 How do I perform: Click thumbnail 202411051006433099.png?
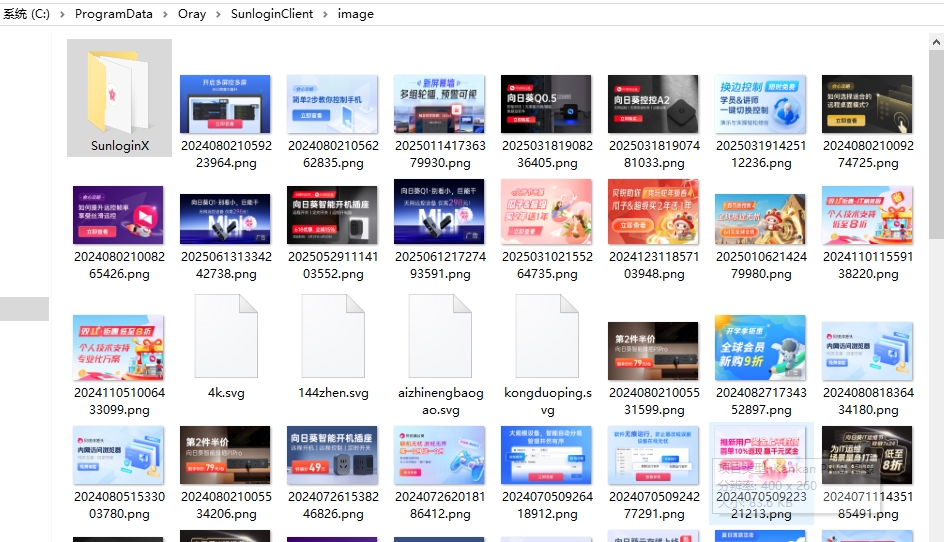tap(118, 347)
